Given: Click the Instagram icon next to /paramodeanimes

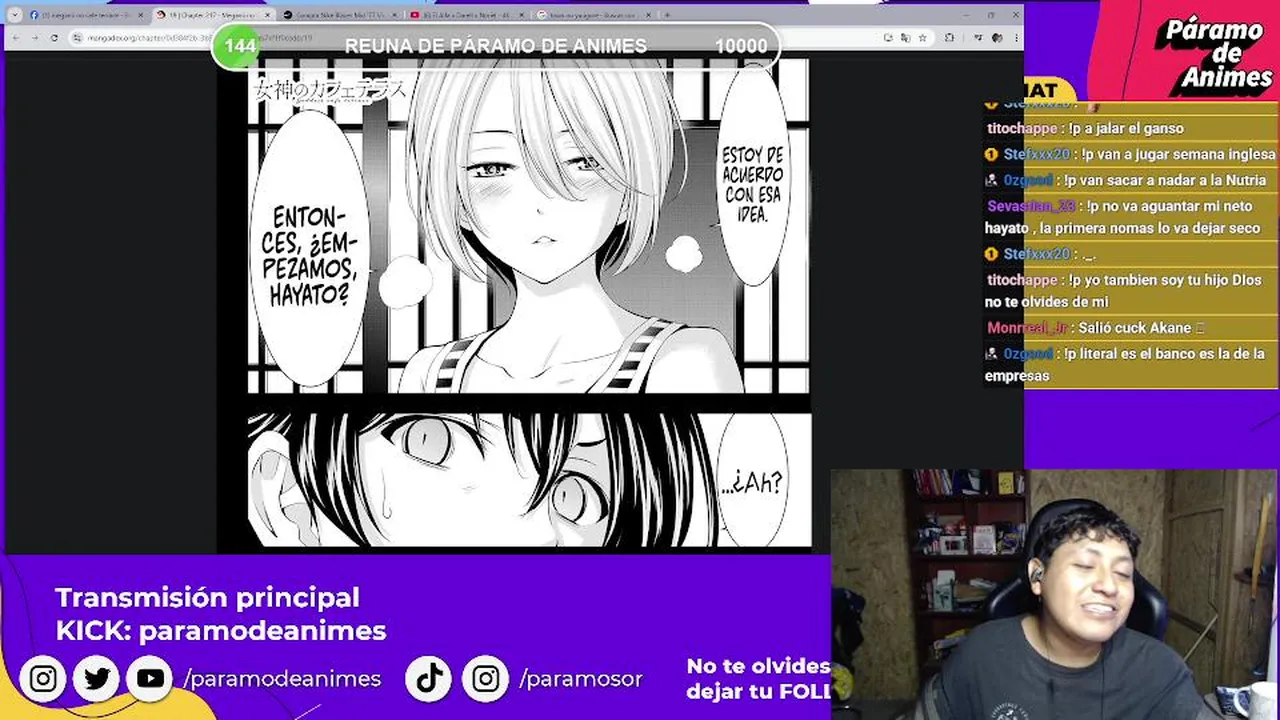Looking at the screenshot, I should [x=43, y=679].
